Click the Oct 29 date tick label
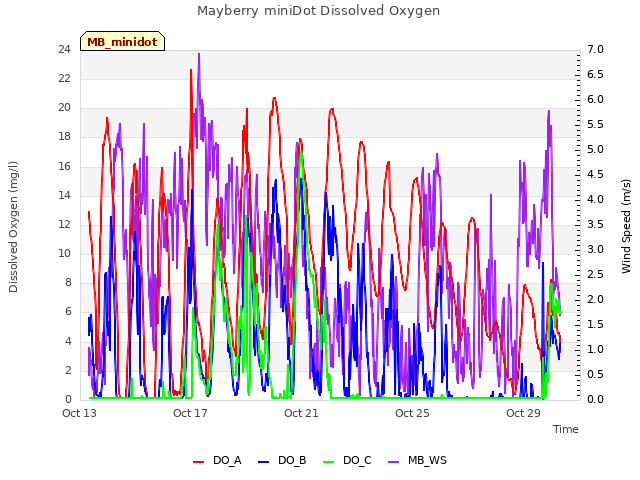The image size is (640, 480). (523, 413)
